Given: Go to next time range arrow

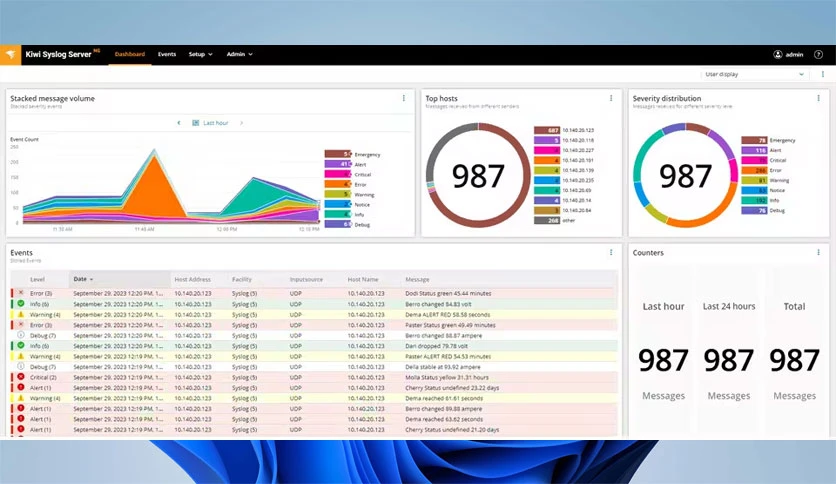Looking at the screenshot, I should [x=242, y=123].
